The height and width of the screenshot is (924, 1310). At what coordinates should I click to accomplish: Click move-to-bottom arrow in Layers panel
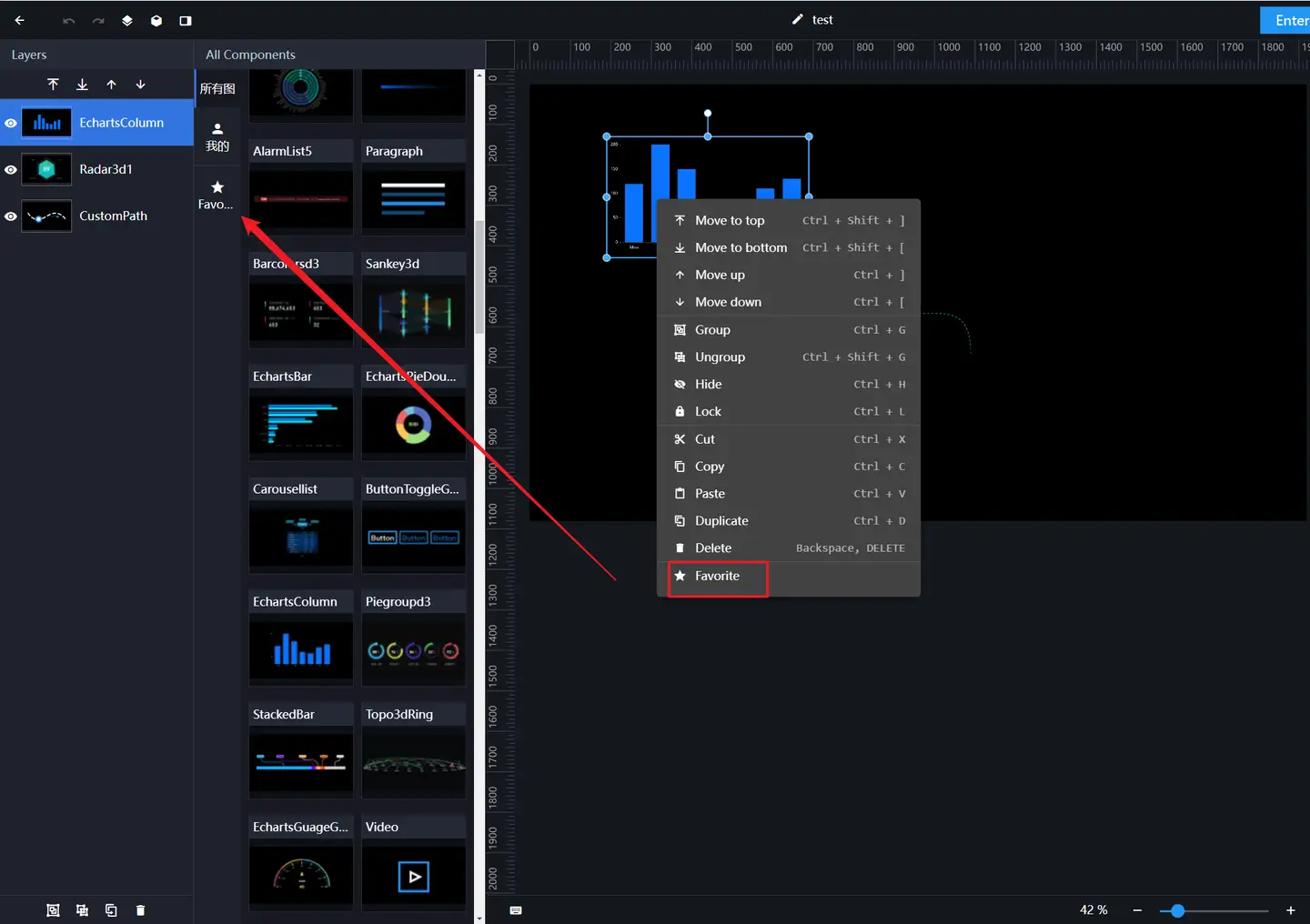(x=82, y=85)
